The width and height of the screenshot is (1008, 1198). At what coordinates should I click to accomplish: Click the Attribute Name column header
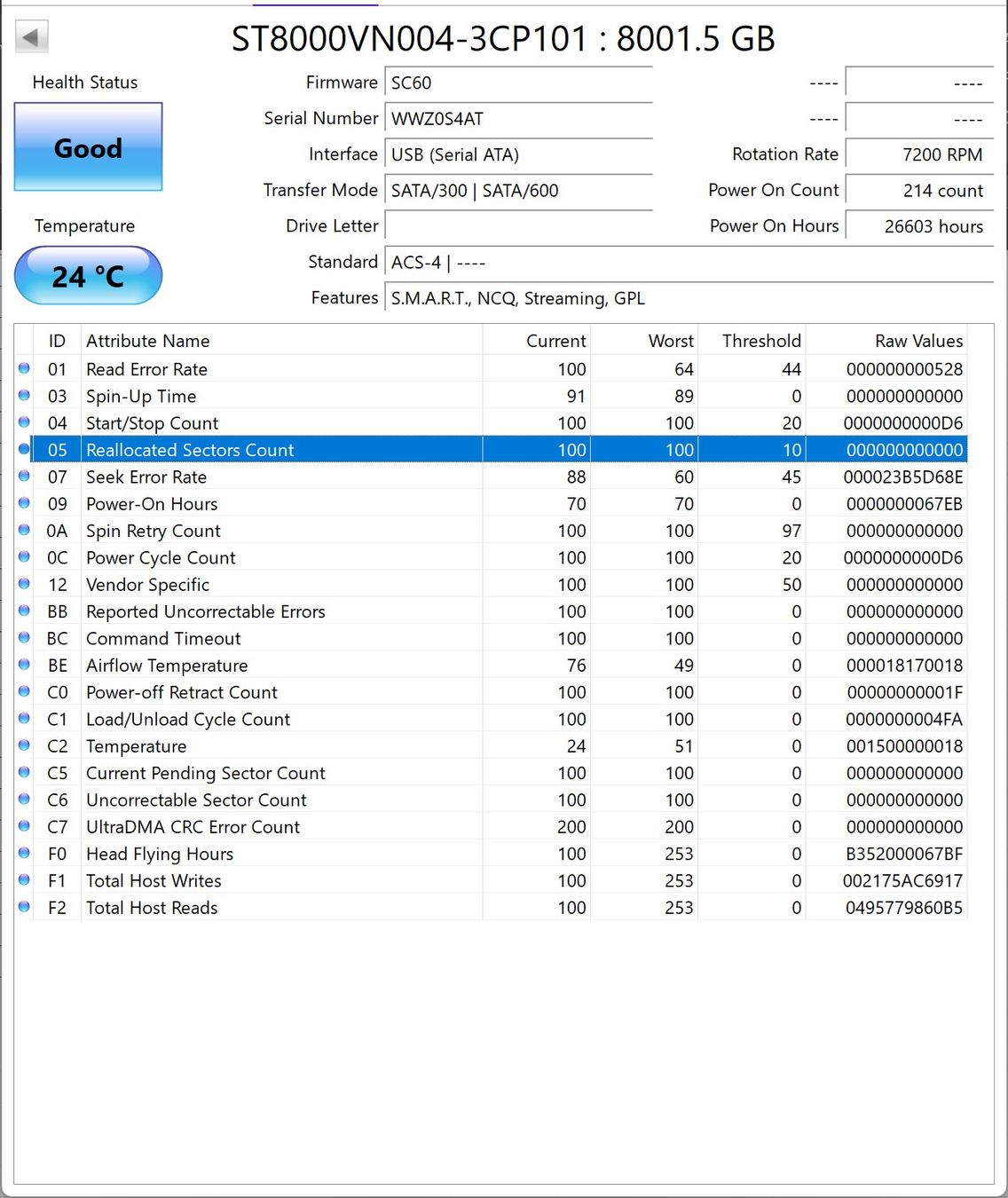[282, 341]
